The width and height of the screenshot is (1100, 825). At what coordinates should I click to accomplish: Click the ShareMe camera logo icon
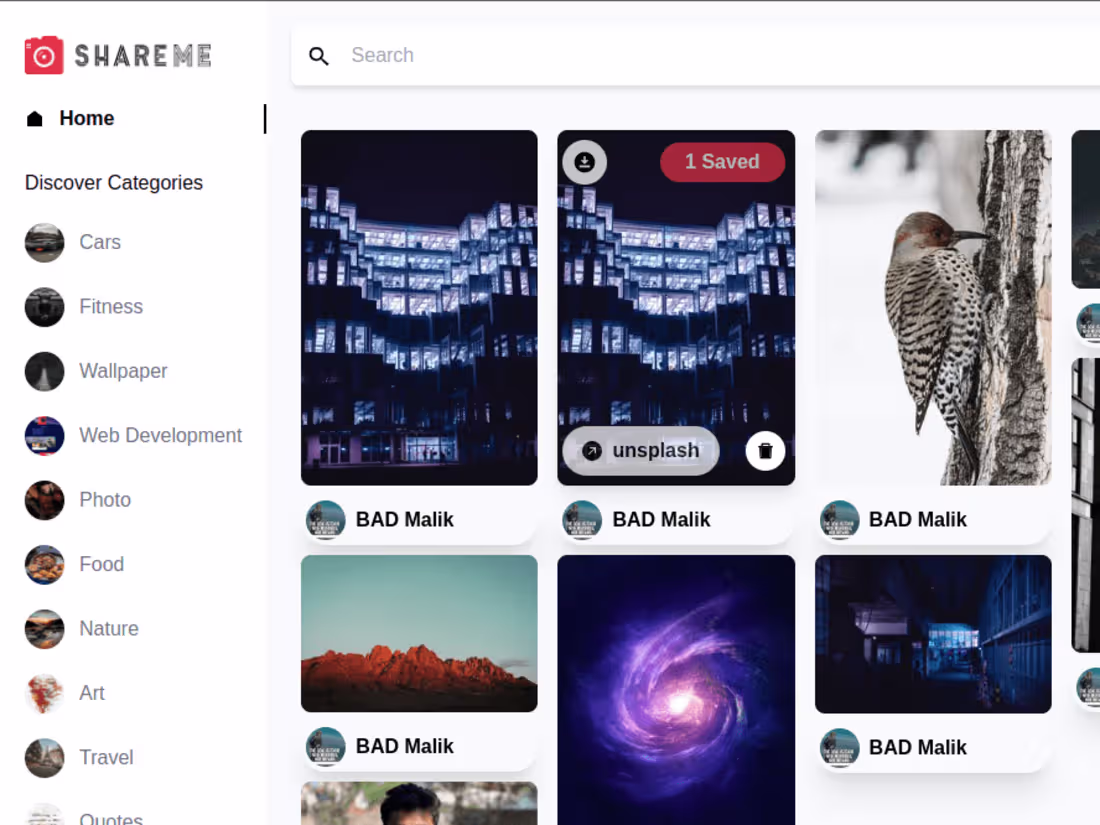44,55
